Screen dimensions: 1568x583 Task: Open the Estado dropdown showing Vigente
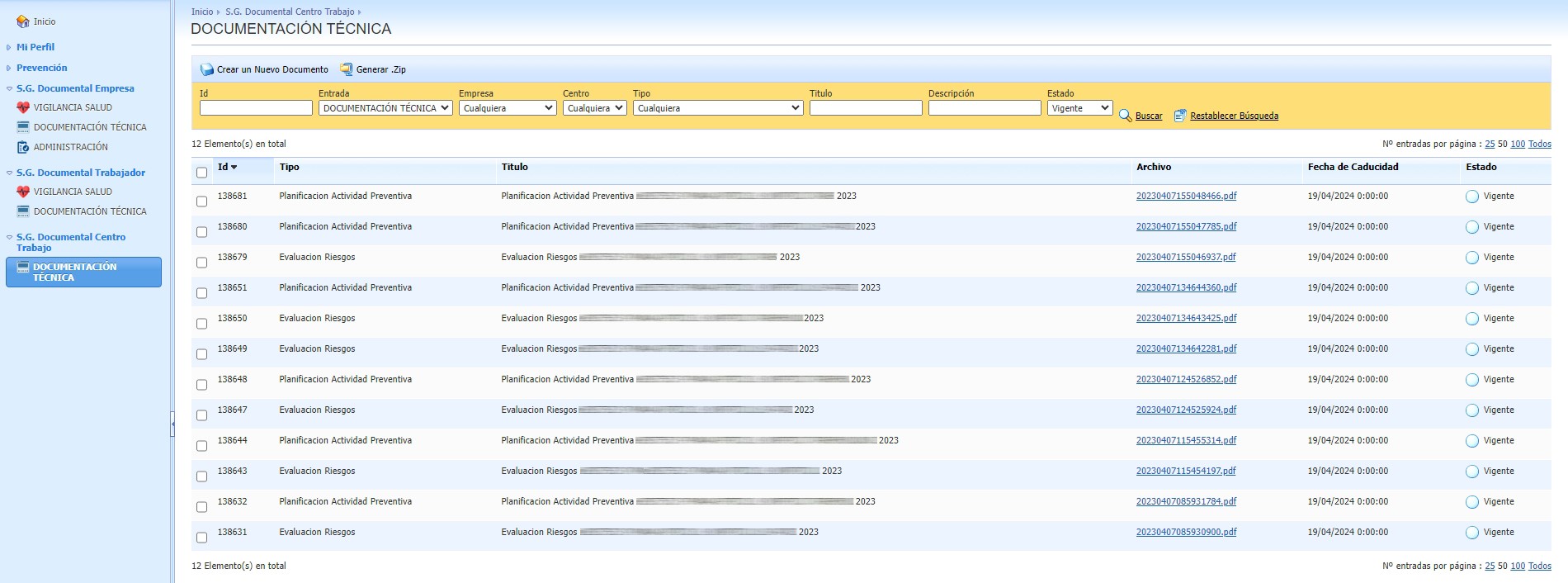point(1079,108)
